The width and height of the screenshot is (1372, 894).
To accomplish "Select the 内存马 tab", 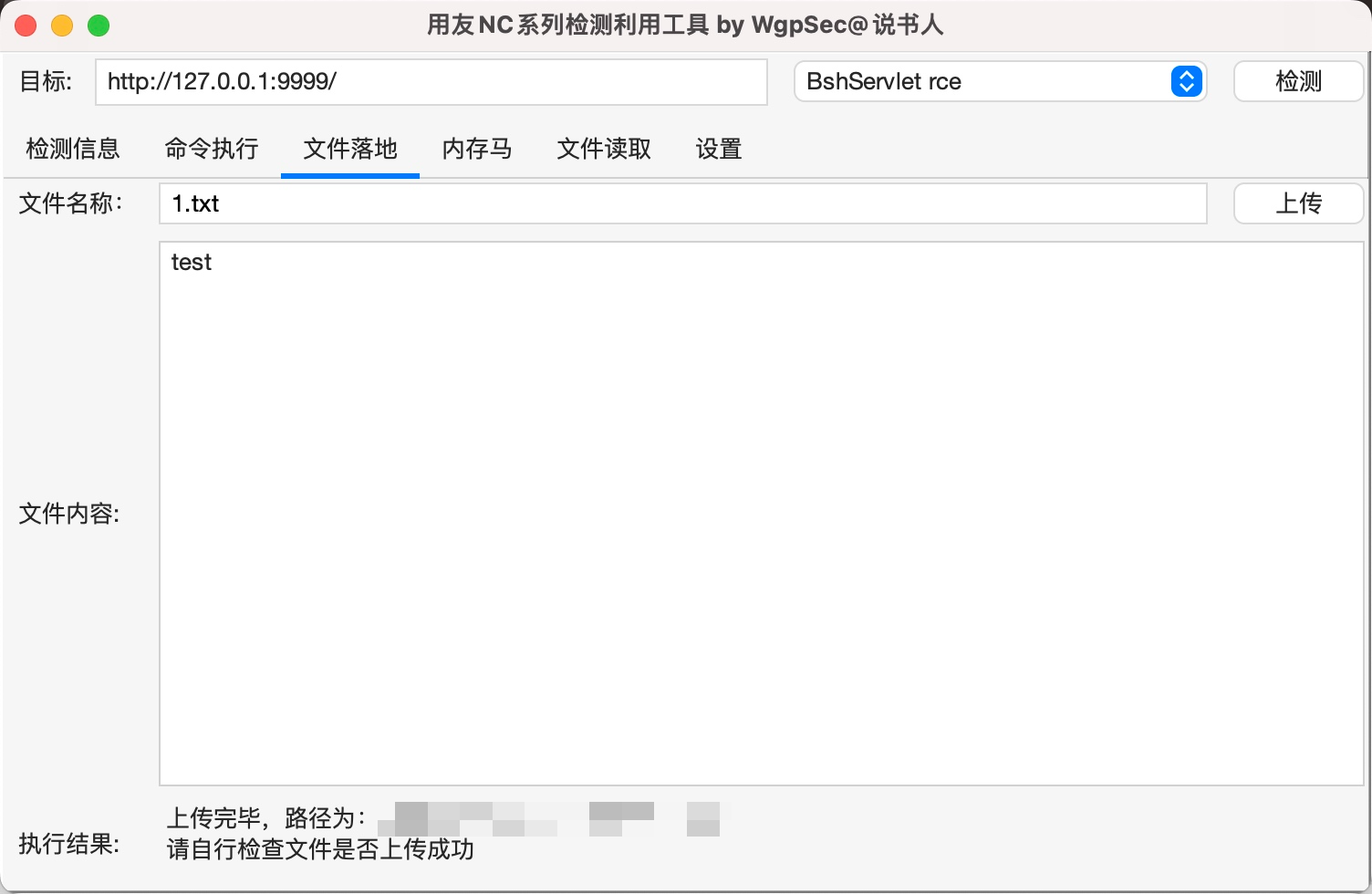I will click(x=476, y=149).
